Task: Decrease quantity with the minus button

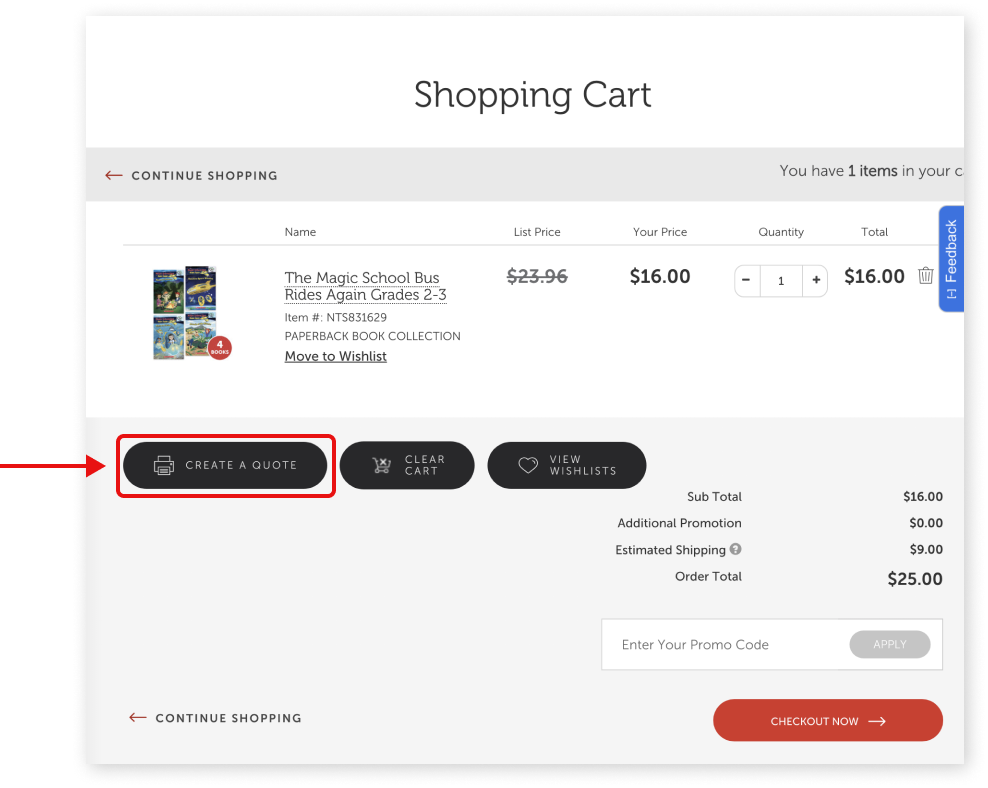Action: pos(747,280)
